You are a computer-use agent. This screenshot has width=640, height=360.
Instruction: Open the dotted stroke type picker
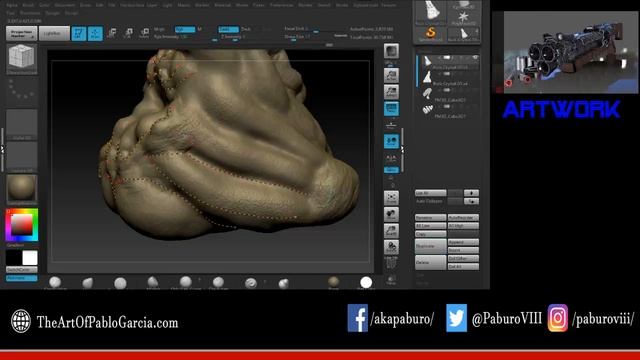point(22,91)
